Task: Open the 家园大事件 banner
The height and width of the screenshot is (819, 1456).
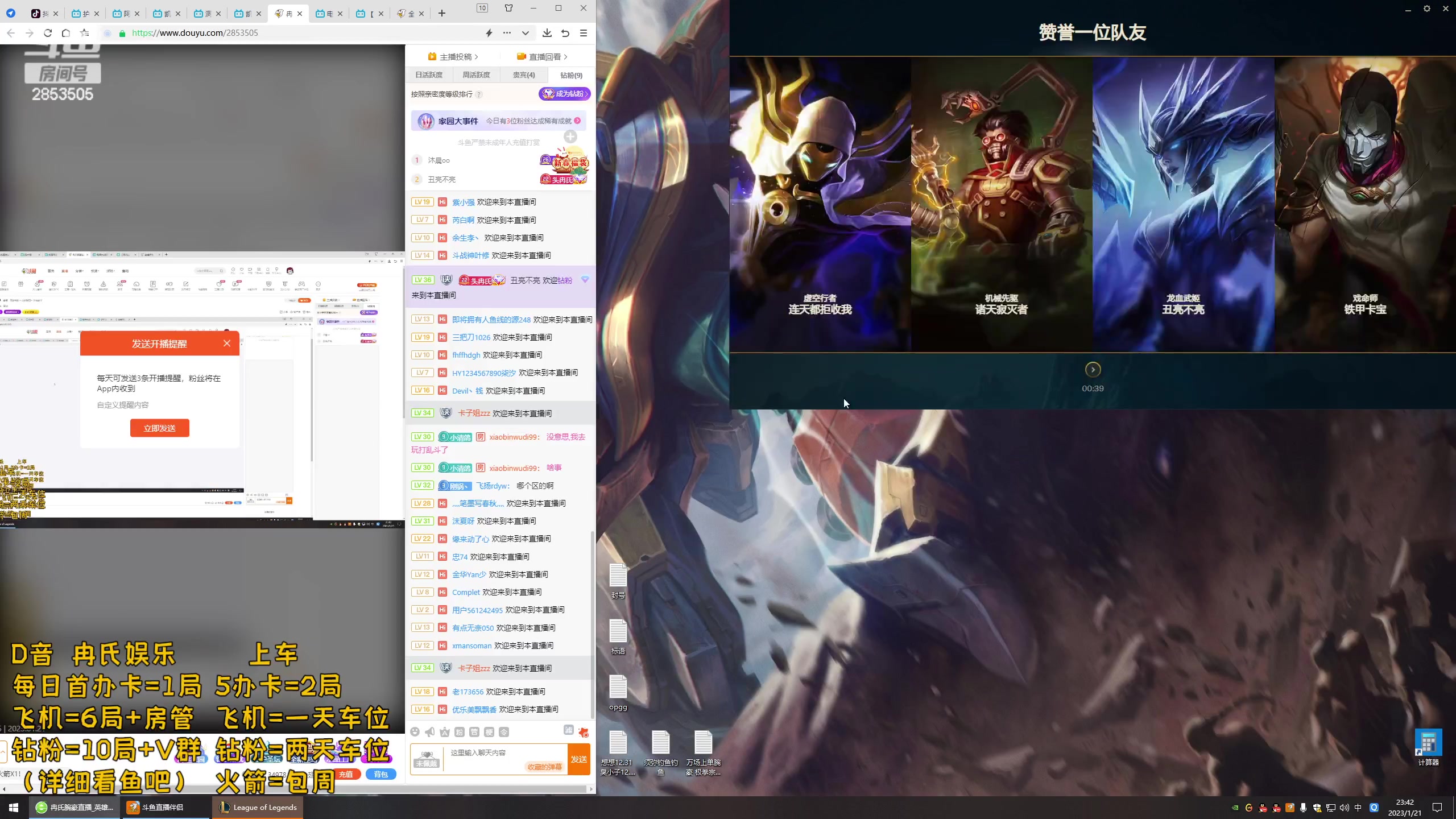Action: click(x=499, y=121)
